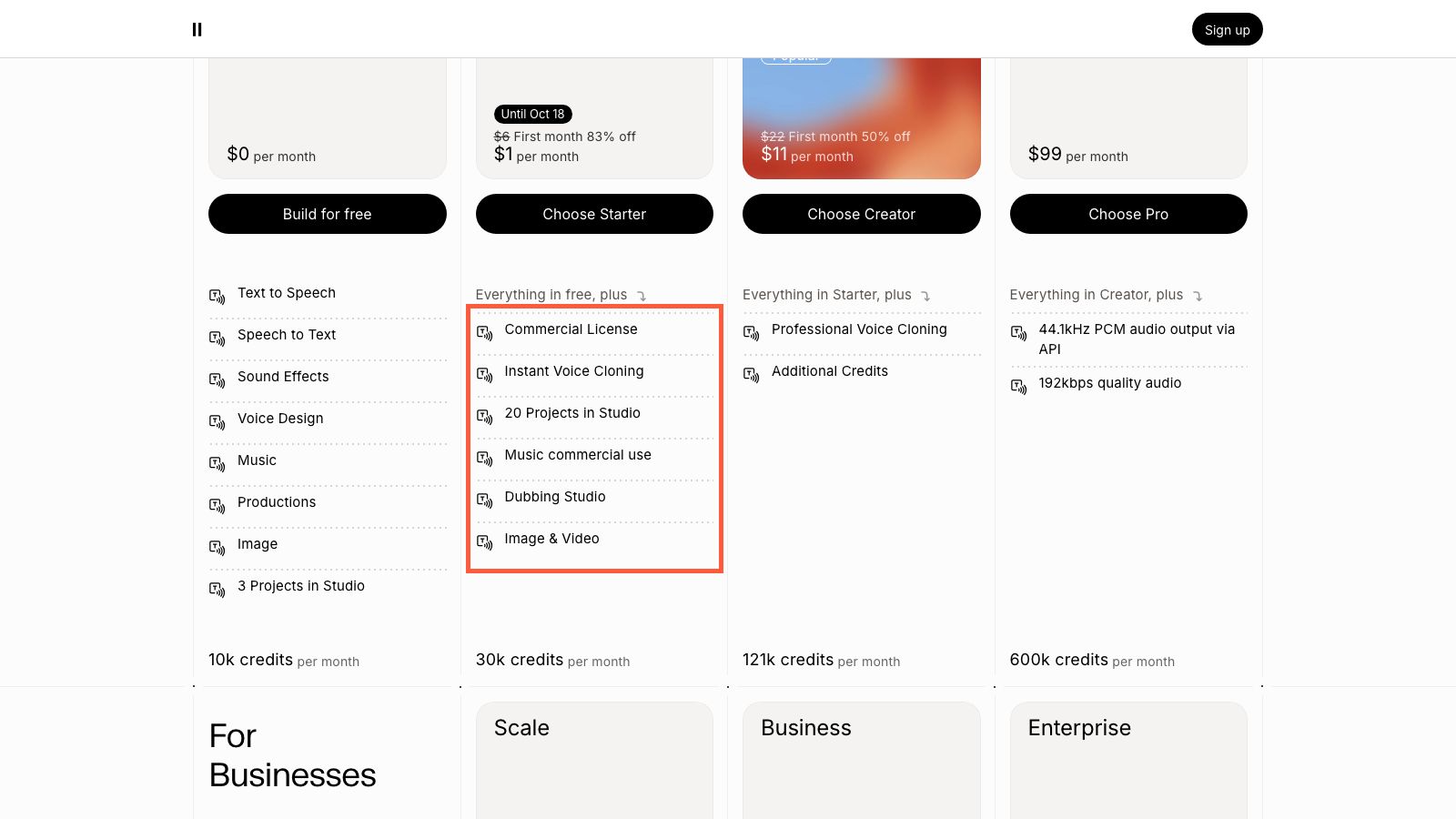Click the 192kbps quality audio text
Image resolution: width=1456 pixels, height=819 pixels.
click(x=1110, y=383)
